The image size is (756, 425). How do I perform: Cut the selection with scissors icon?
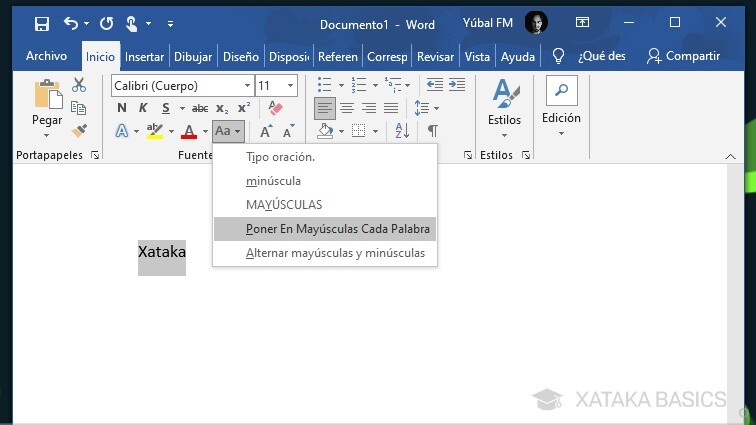click(x=79, y=85)
